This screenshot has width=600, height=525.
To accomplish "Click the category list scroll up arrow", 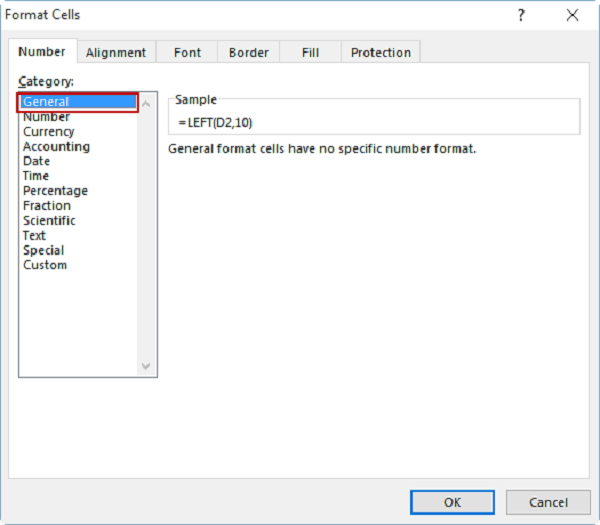I will click(147, 103).
